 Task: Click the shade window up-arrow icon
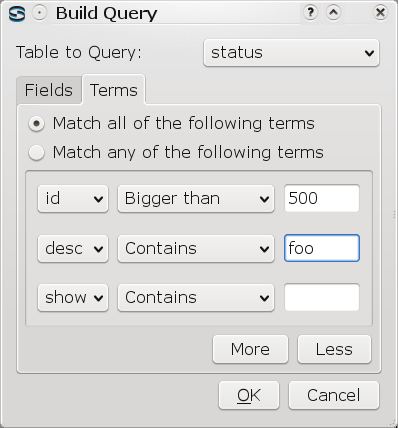coord(333,13)
